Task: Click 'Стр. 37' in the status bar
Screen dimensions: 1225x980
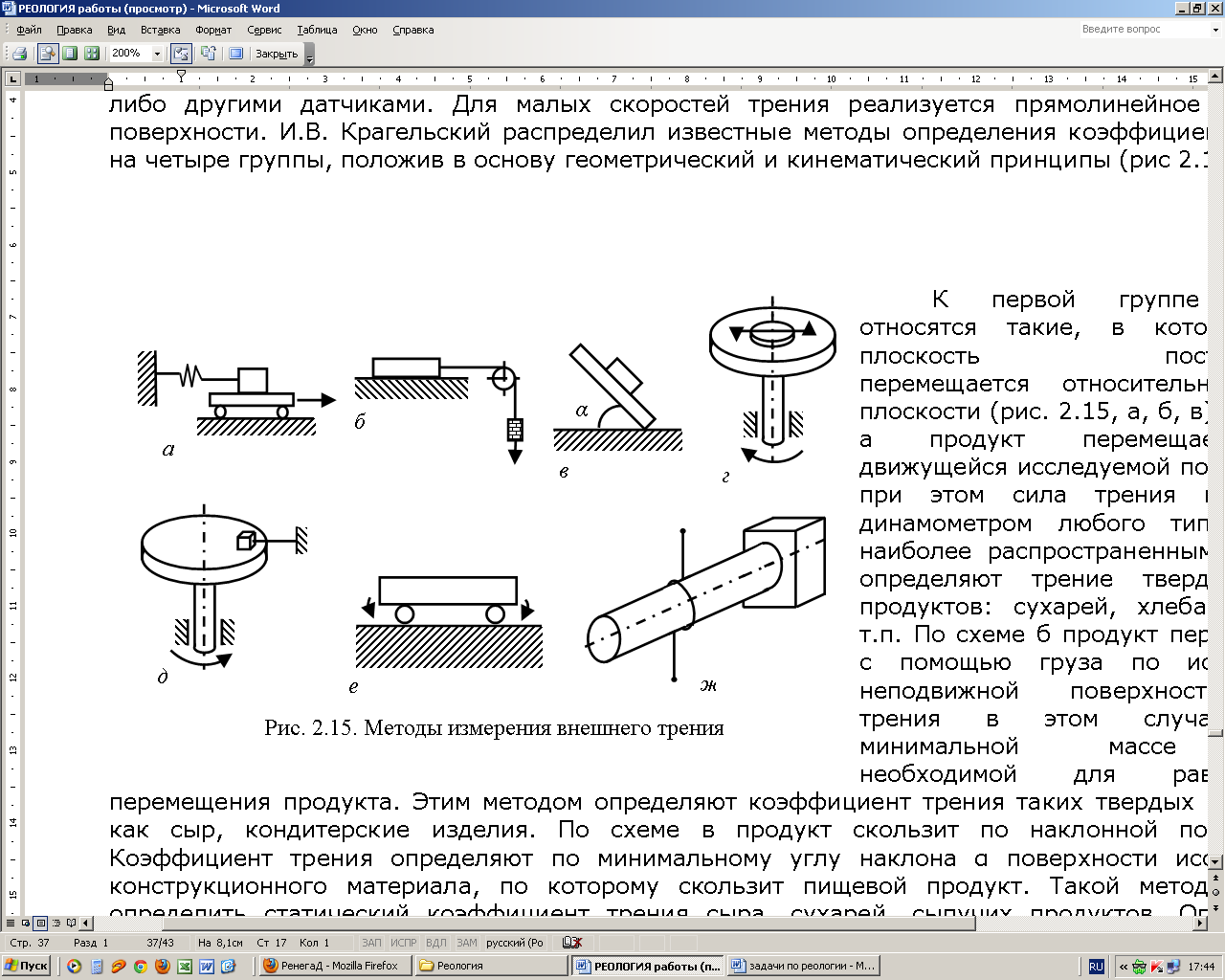Action: 30,943
